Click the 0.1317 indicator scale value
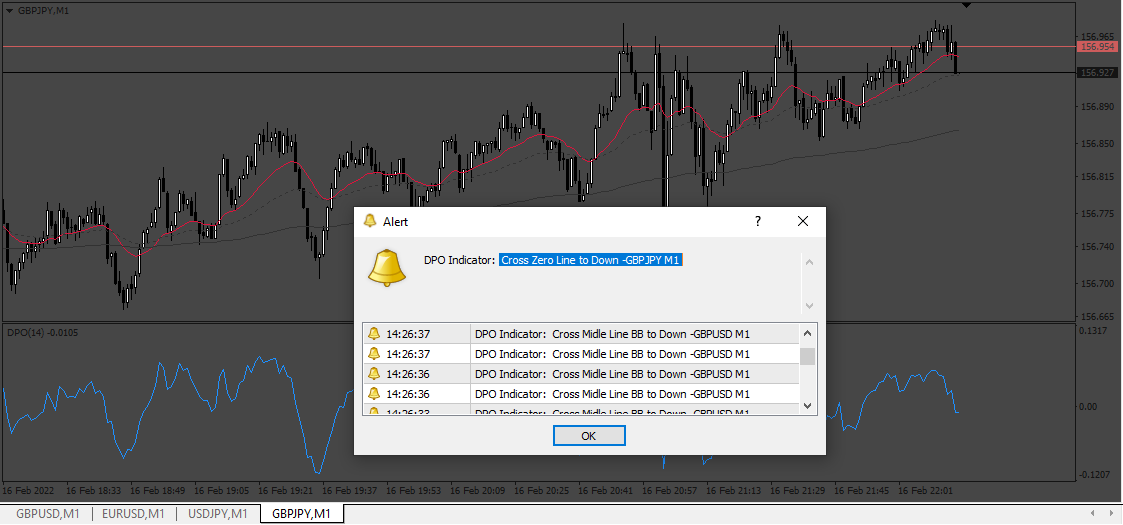This screenshot has width=1123, height=525. point(1094,331)
